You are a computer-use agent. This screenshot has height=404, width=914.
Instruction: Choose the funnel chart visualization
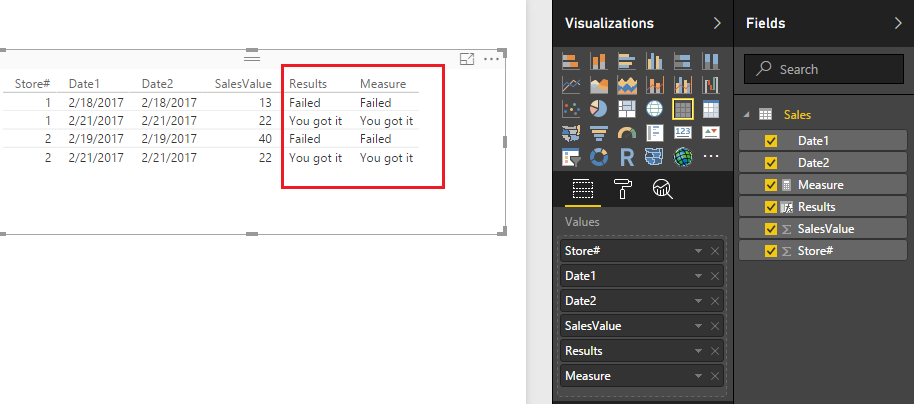pyautogui.click(x=599, y=133)
